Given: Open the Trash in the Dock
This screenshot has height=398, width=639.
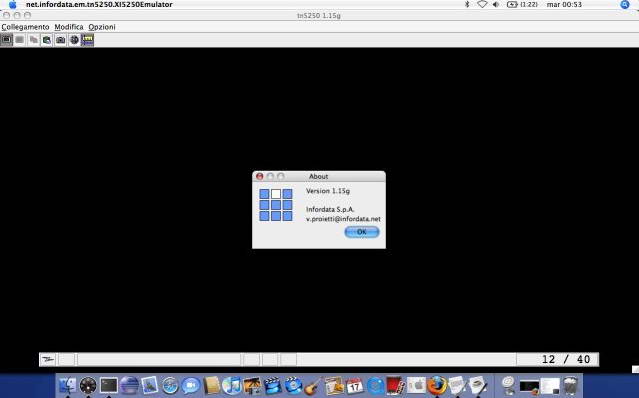Looking at the screenshot, I should point(571,385).
